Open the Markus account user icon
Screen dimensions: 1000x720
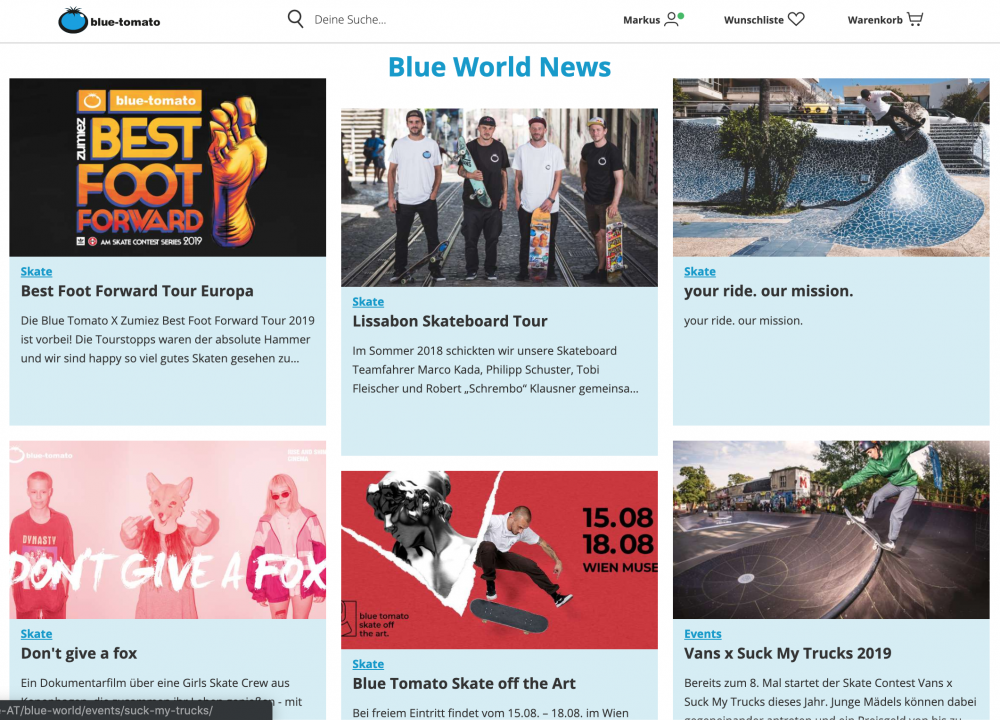[x=672, y=19]
